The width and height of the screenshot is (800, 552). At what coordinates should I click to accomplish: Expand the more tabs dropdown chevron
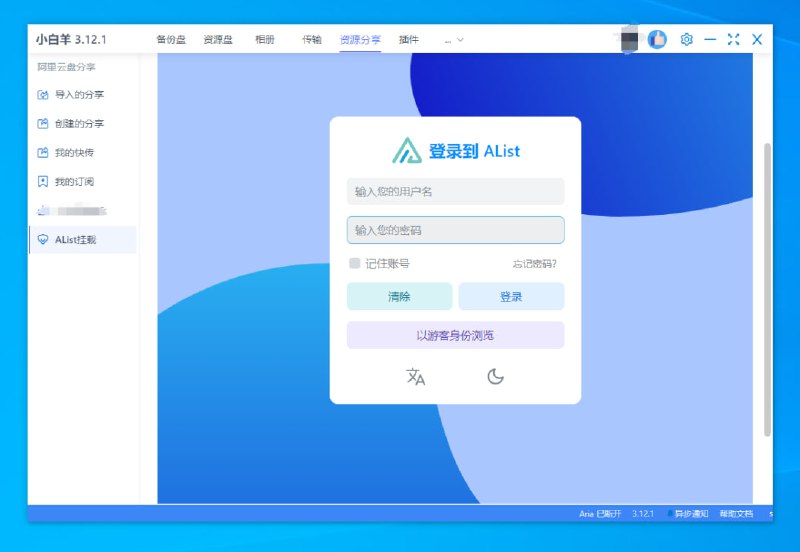click(460, 40)
